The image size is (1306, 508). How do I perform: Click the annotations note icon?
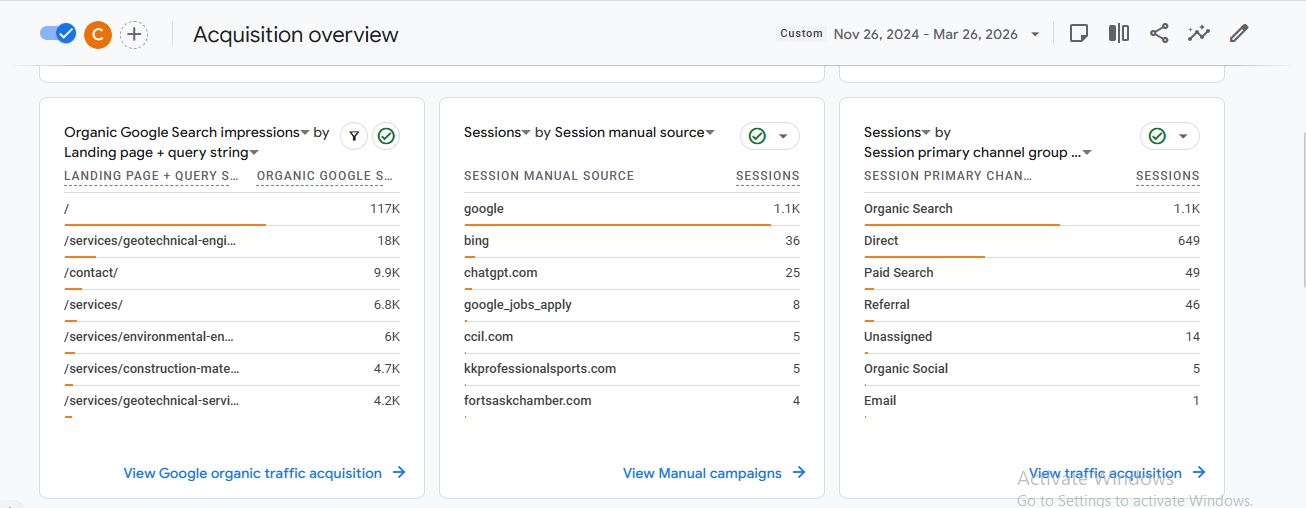coord(1078,34)
